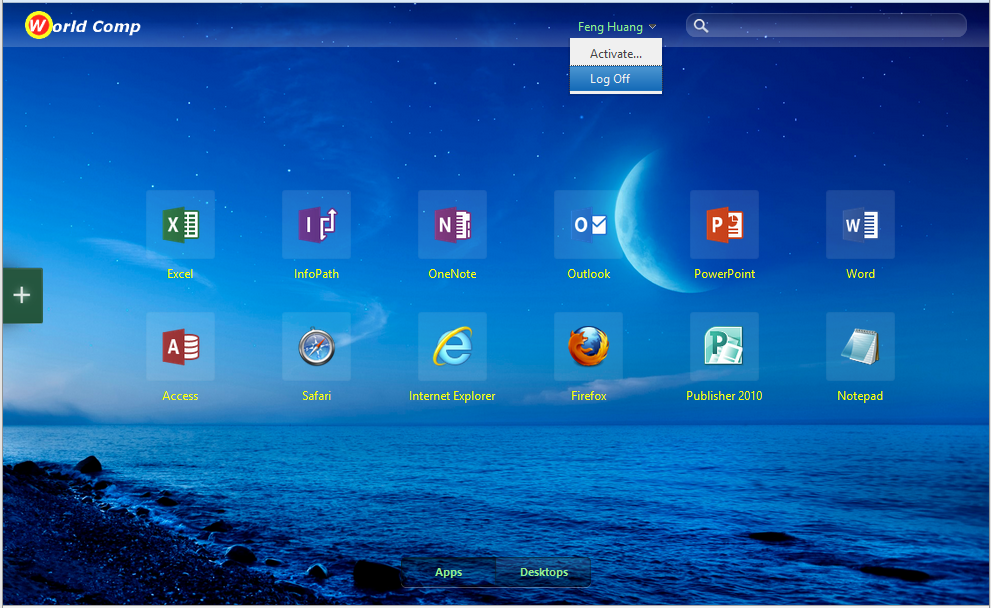Open the Internet Explorer icon
Screen dimensions: 991x608
(452, 347)
